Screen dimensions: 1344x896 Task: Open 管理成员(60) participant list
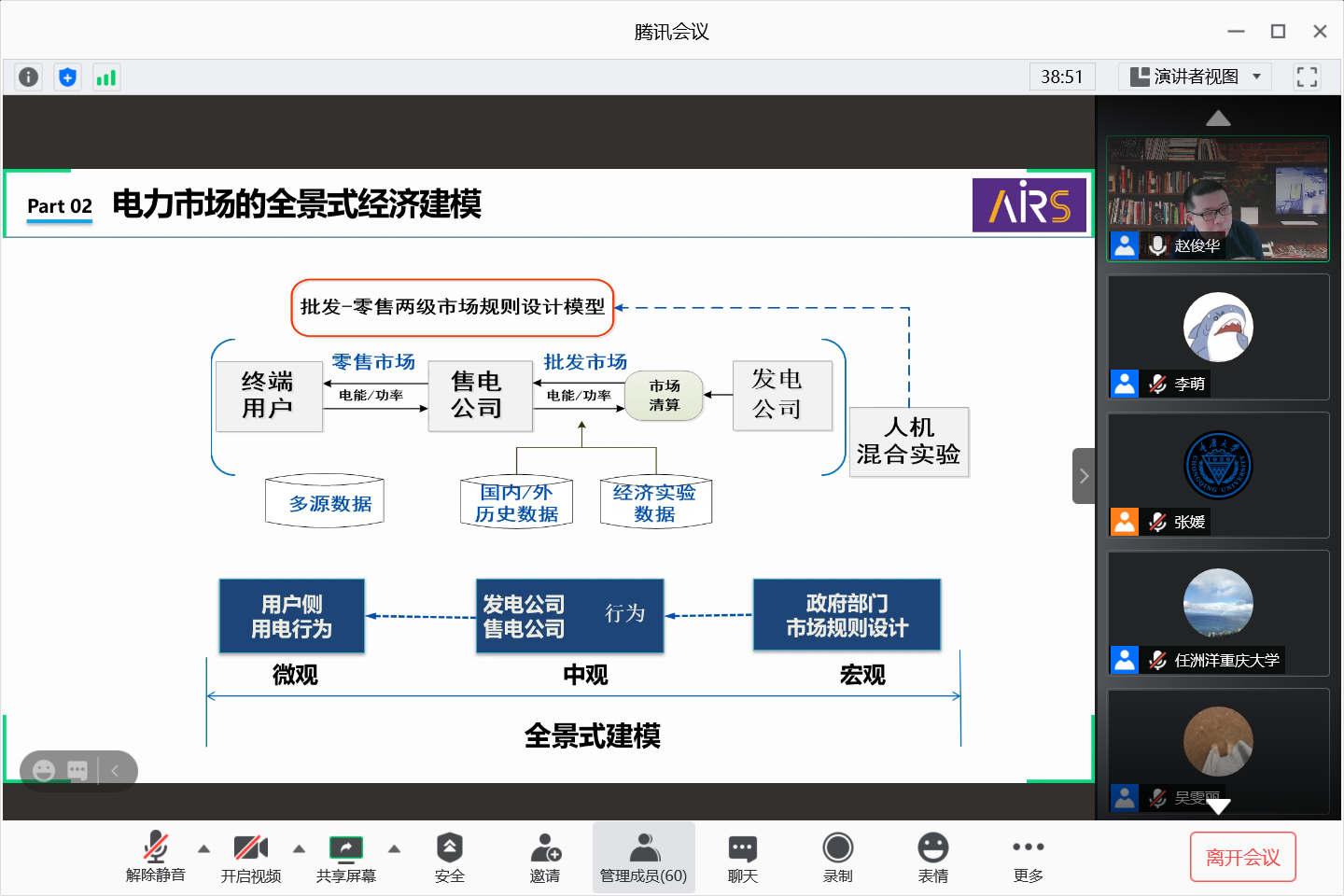coord(643,857)
